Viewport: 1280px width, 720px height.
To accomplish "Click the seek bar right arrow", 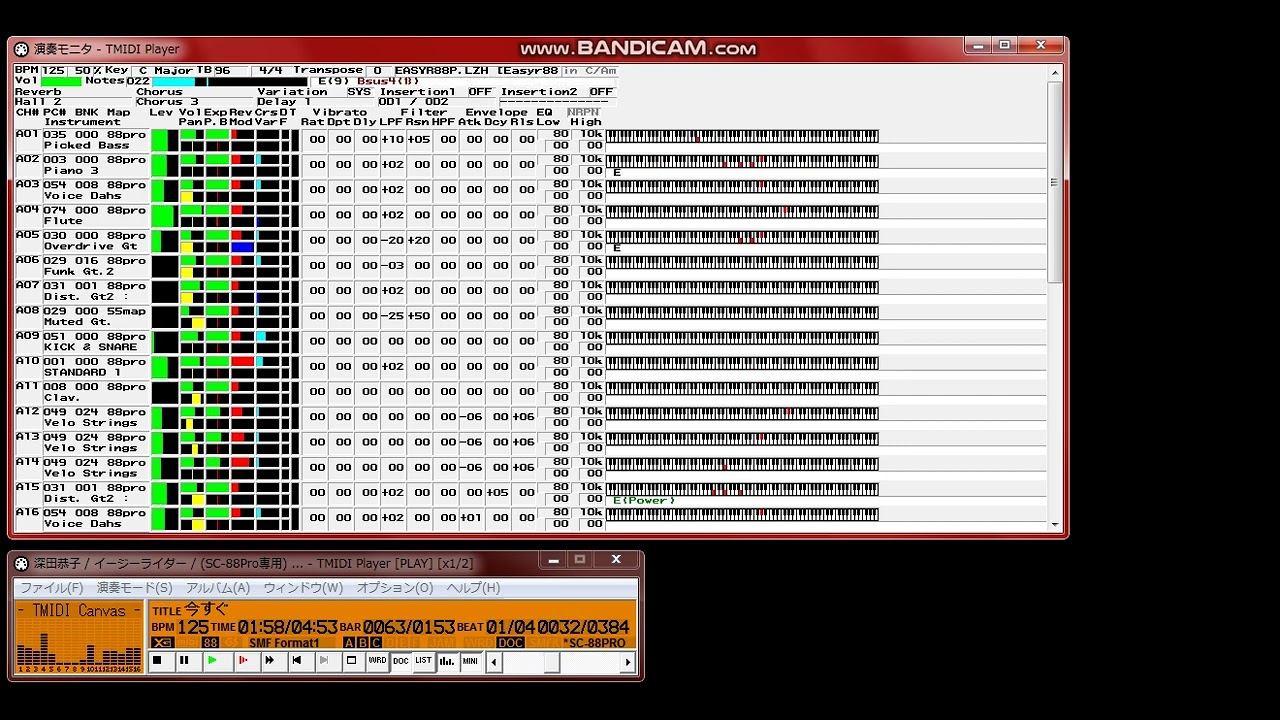I will coord(628,662).
